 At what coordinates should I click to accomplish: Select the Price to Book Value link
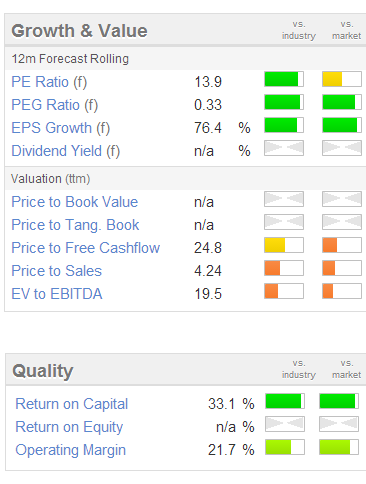(75, 202)
